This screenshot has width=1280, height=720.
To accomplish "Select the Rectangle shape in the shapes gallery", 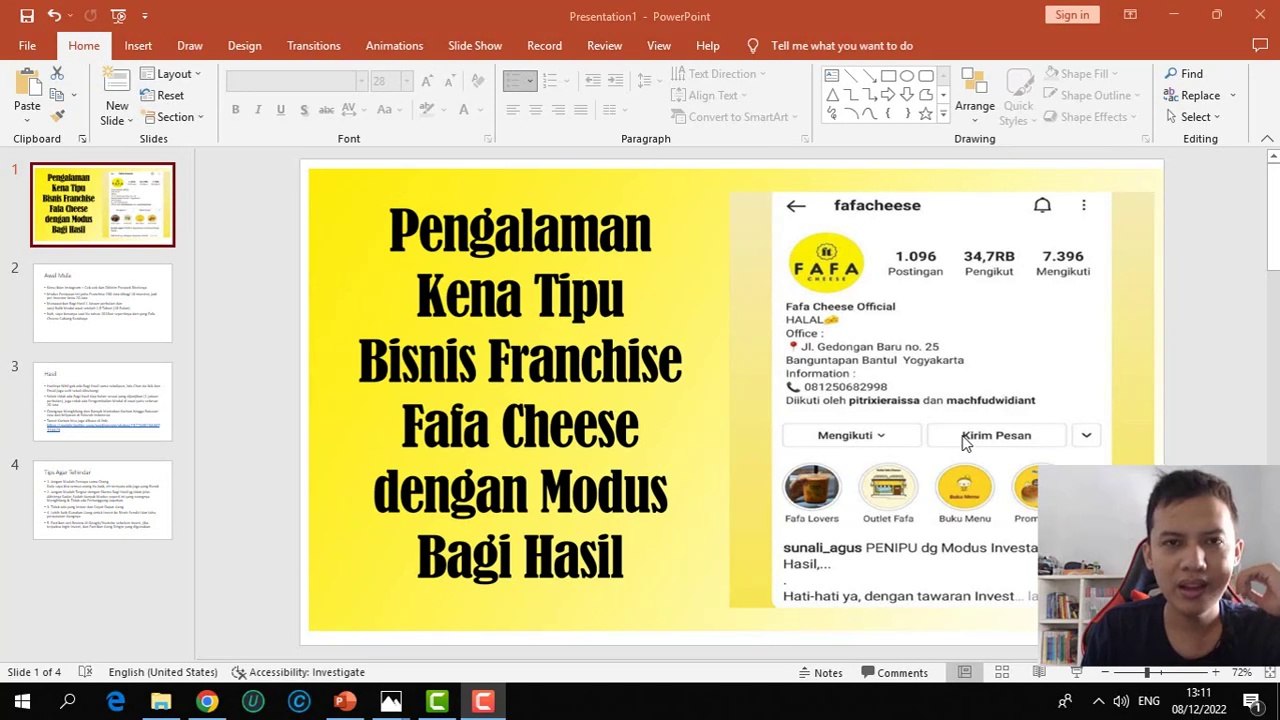I will pos(888,76).
